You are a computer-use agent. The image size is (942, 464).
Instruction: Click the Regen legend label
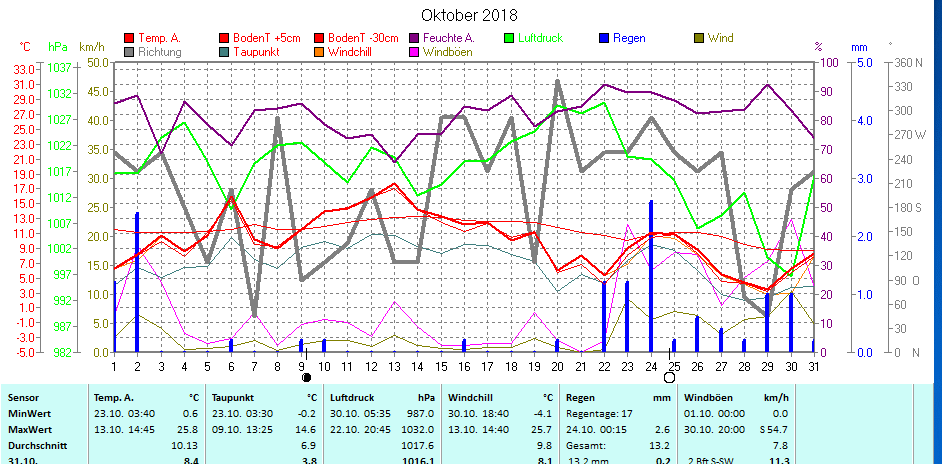coord(629,38)
